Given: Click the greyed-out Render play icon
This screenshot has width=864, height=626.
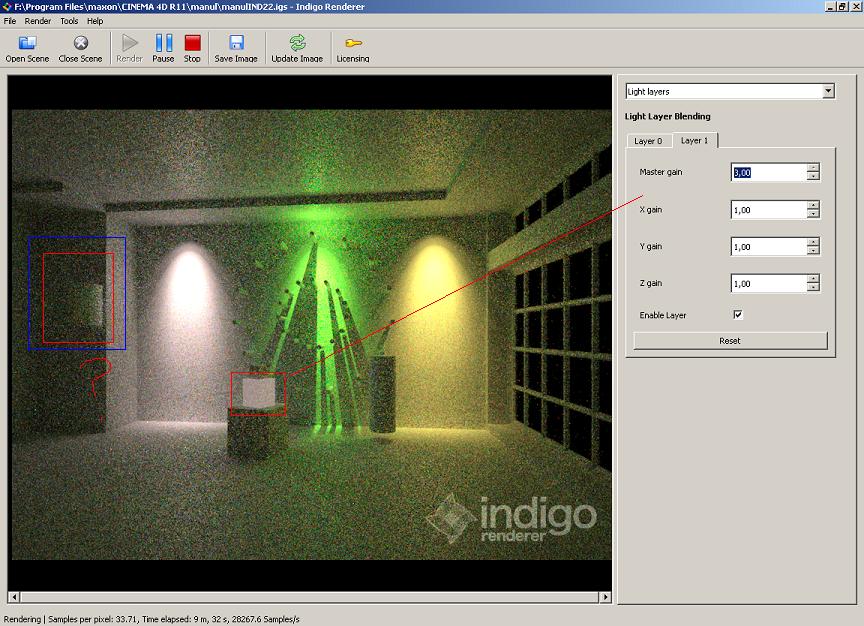Looking at the screenshot, I should point(129,43).
